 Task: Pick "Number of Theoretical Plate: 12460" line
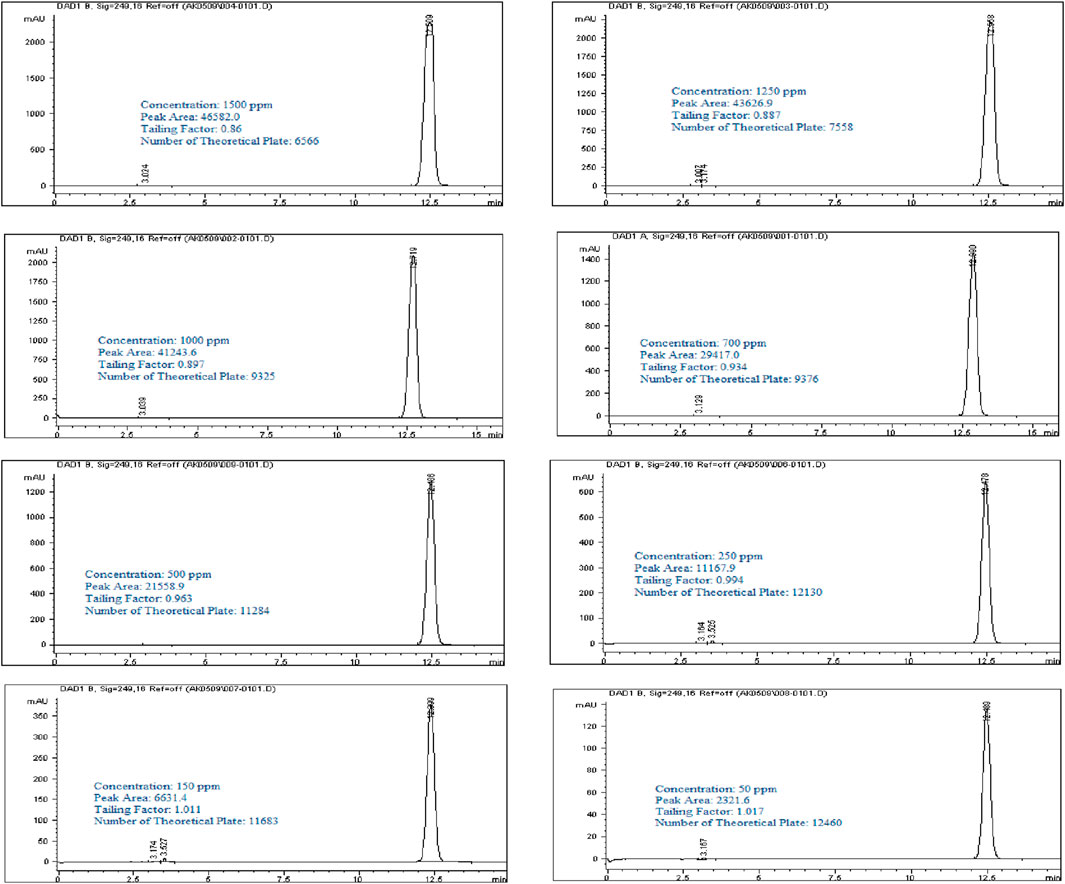tap(748, 823)
